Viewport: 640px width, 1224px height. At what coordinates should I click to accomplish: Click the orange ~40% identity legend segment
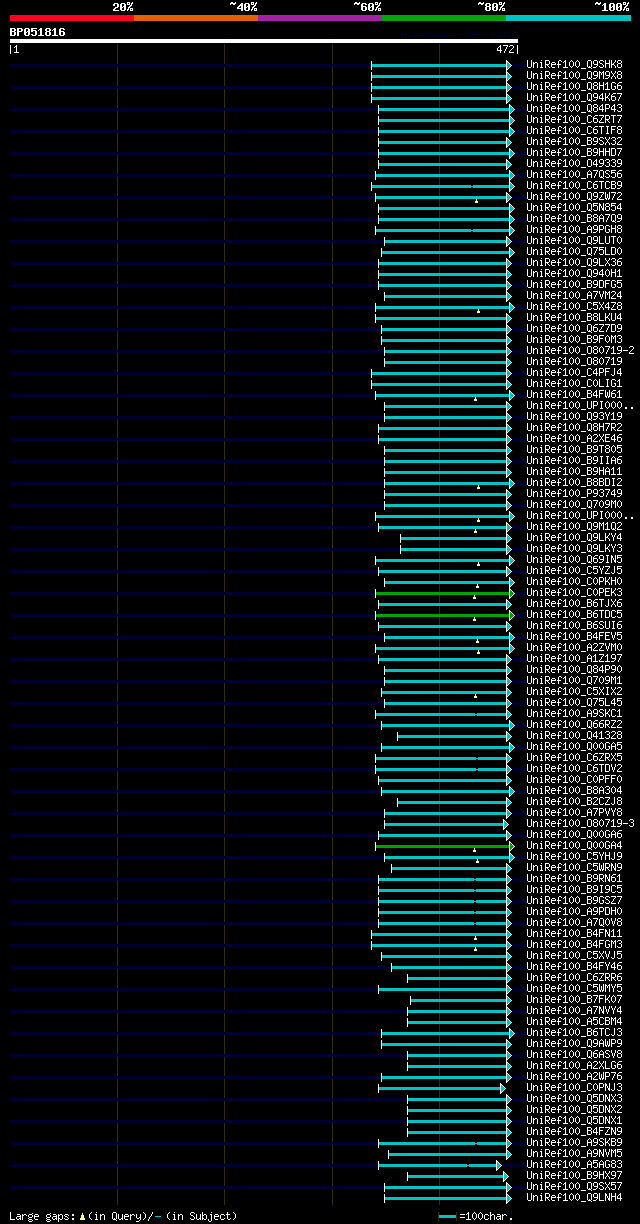(196, 18)
